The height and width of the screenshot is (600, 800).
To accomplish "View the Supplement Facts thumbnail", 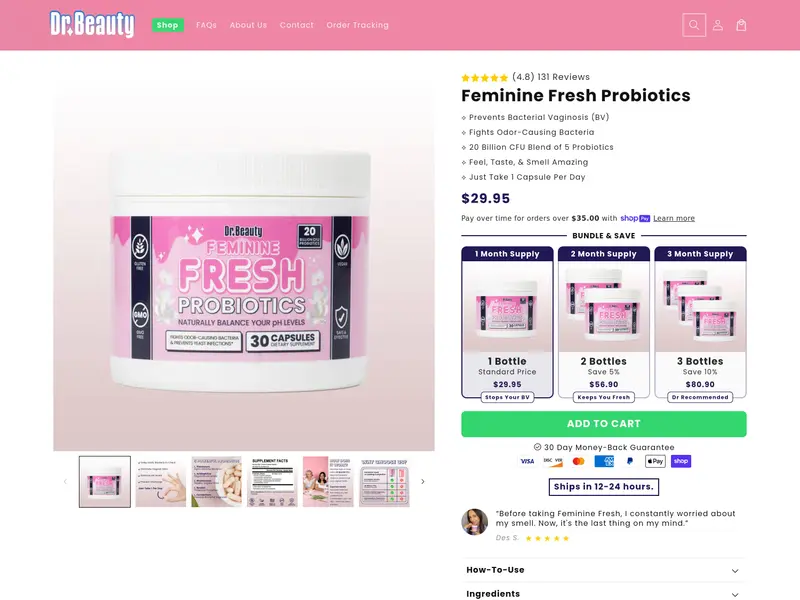I will (x=272, y=482).
